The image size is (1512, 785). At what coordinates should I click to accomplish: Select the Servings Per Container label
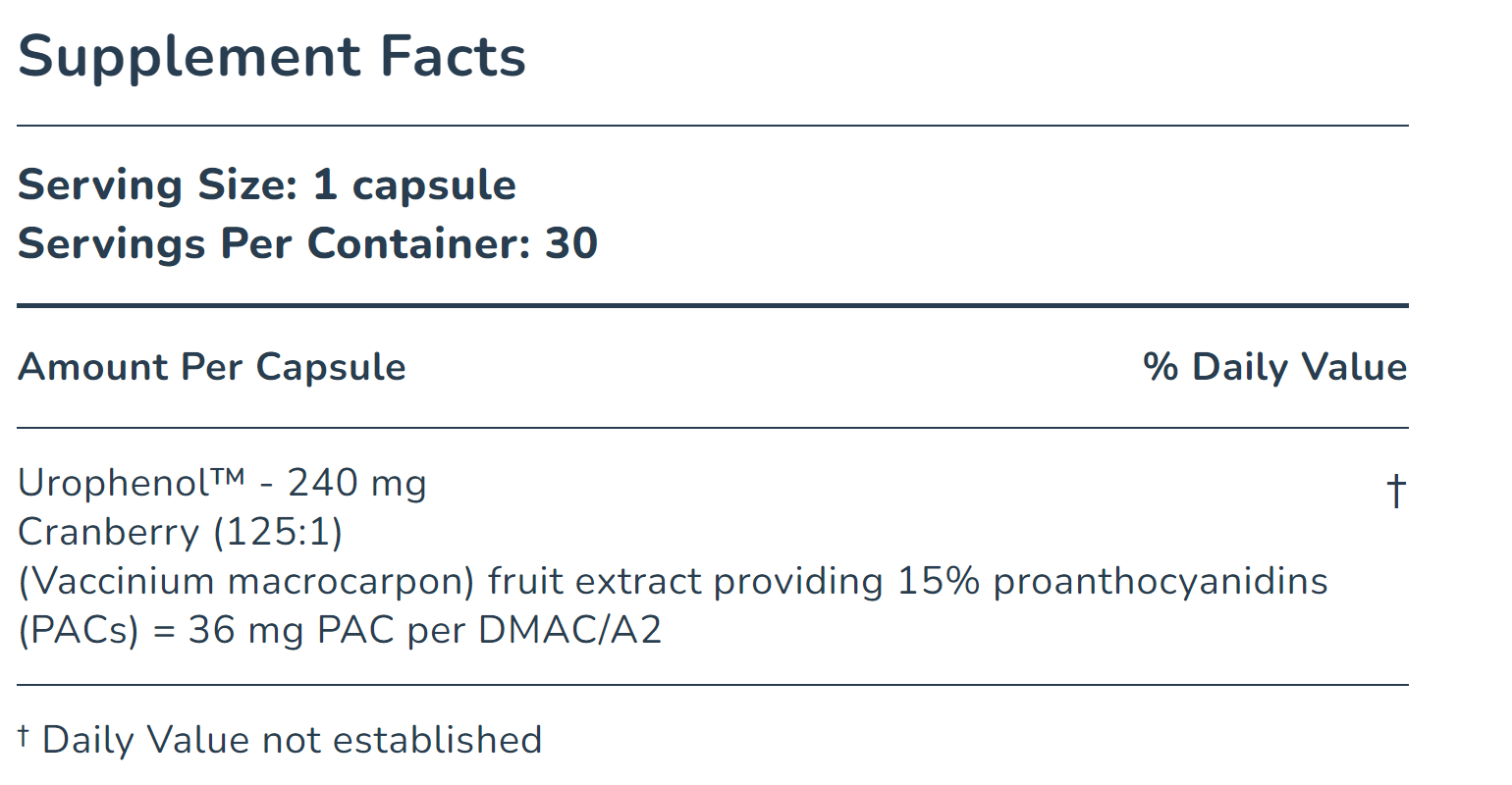pos(273,243)
